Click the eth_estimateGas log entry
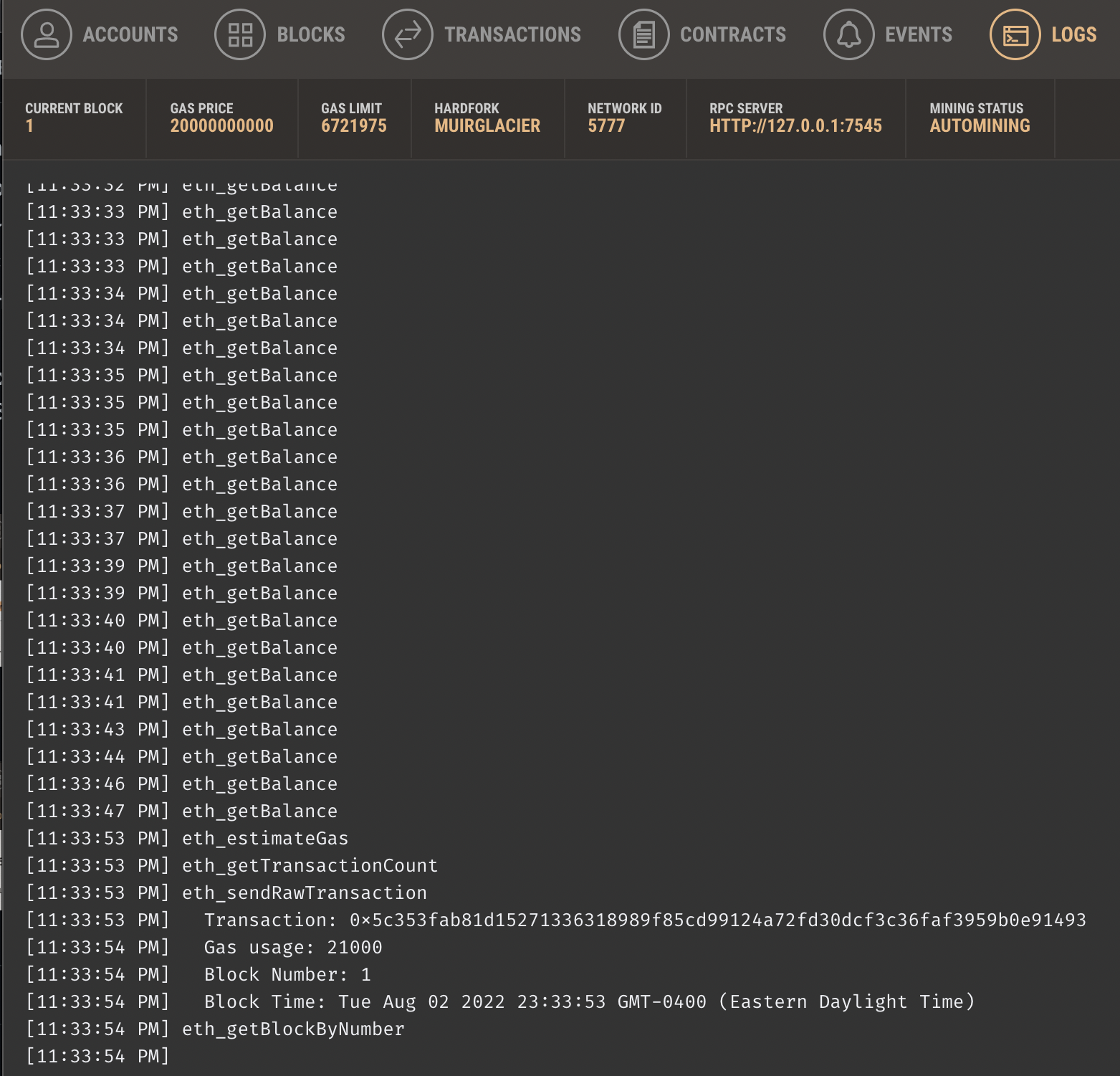Image resolution: width=1120 pixels, height=1076 pixels. [187, 839]
